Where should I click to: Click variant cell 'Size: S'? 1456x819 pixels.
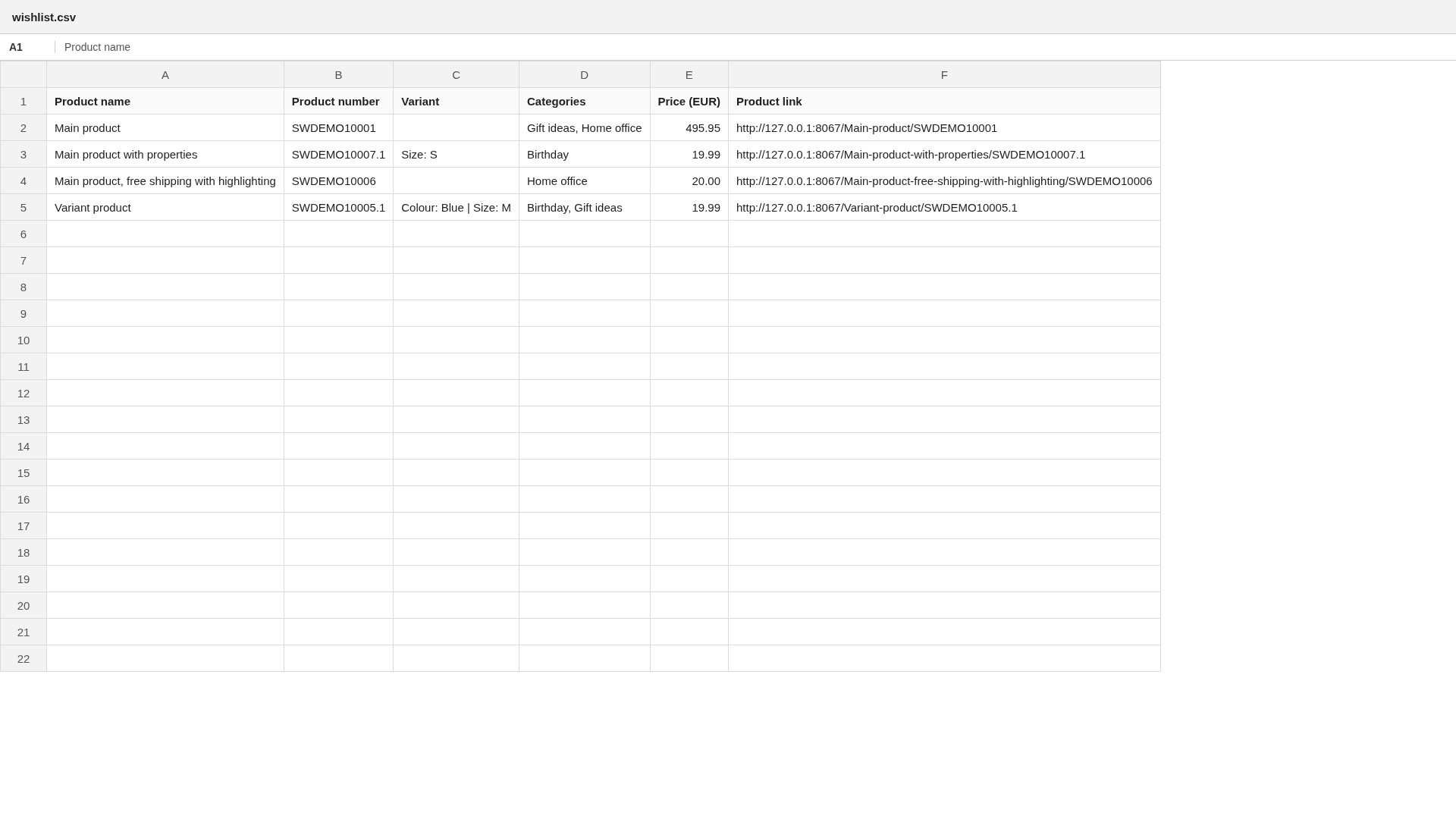click(x=456, y=154)
